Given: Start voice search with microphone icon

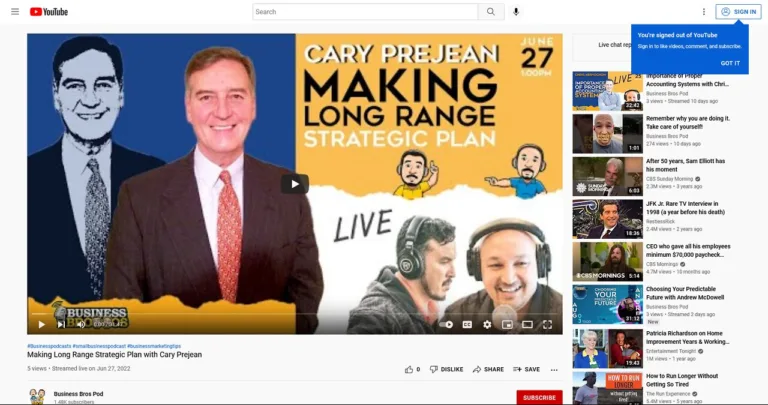Looking at the screenshot, I should pos(516,12).
